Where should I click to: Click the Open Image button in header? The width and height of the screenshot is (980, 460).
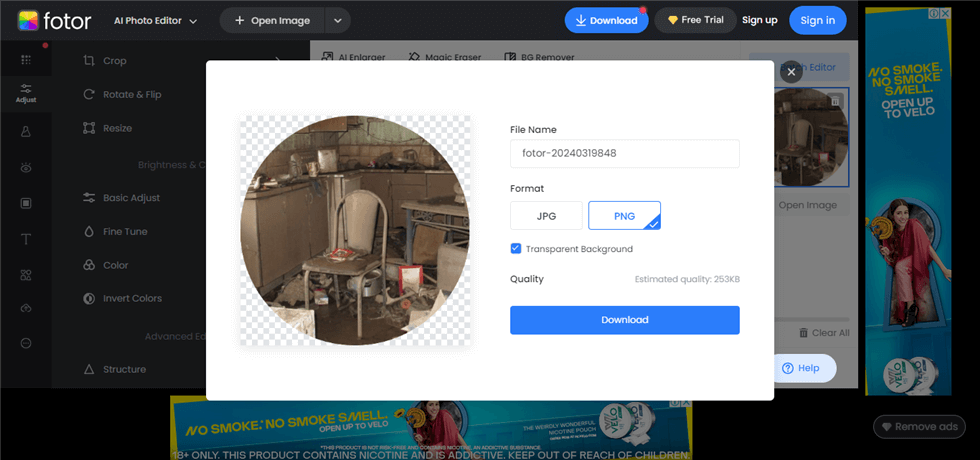[x=272, y=21]
